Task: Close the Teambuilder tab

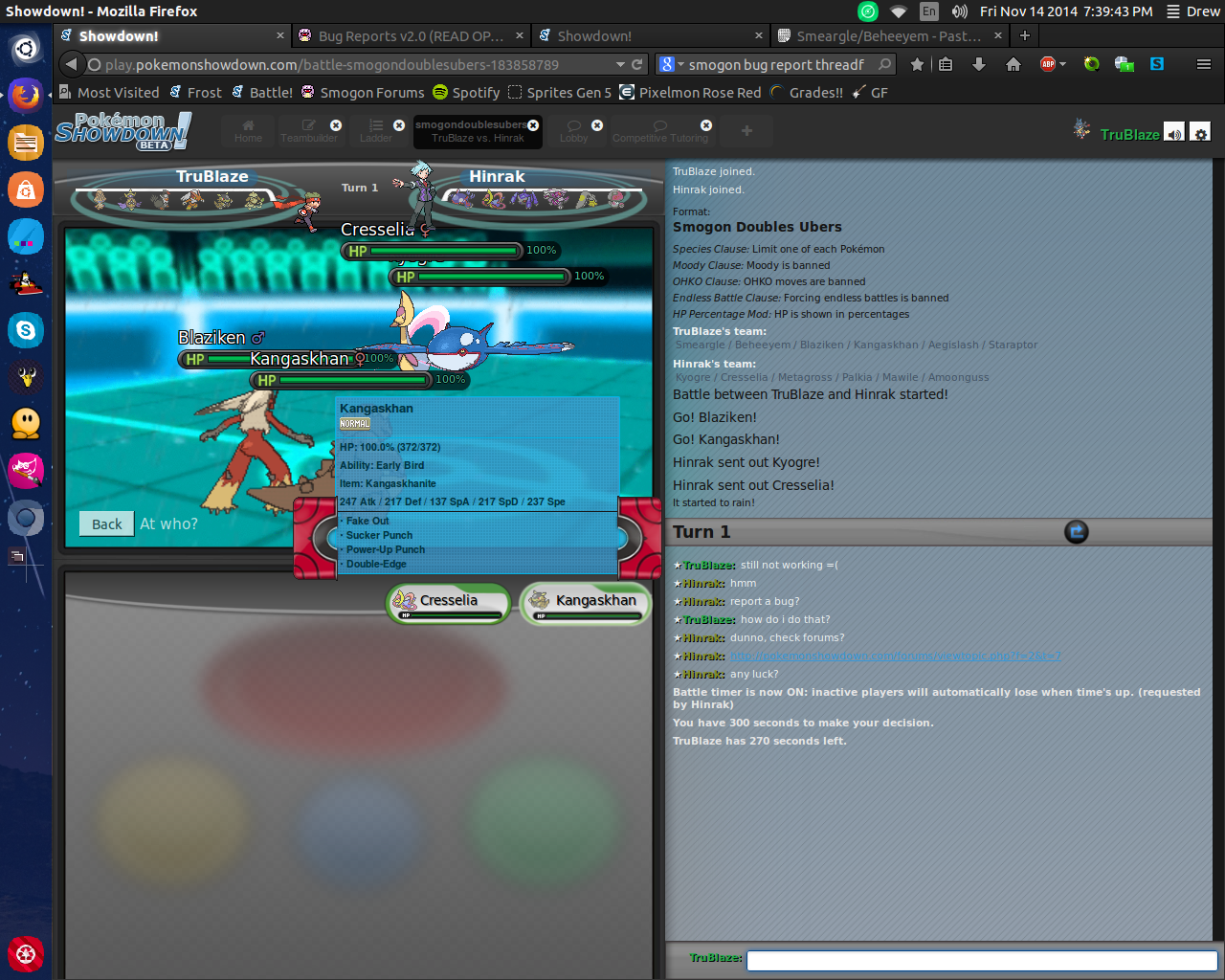Action: click(x=336, y=125)
